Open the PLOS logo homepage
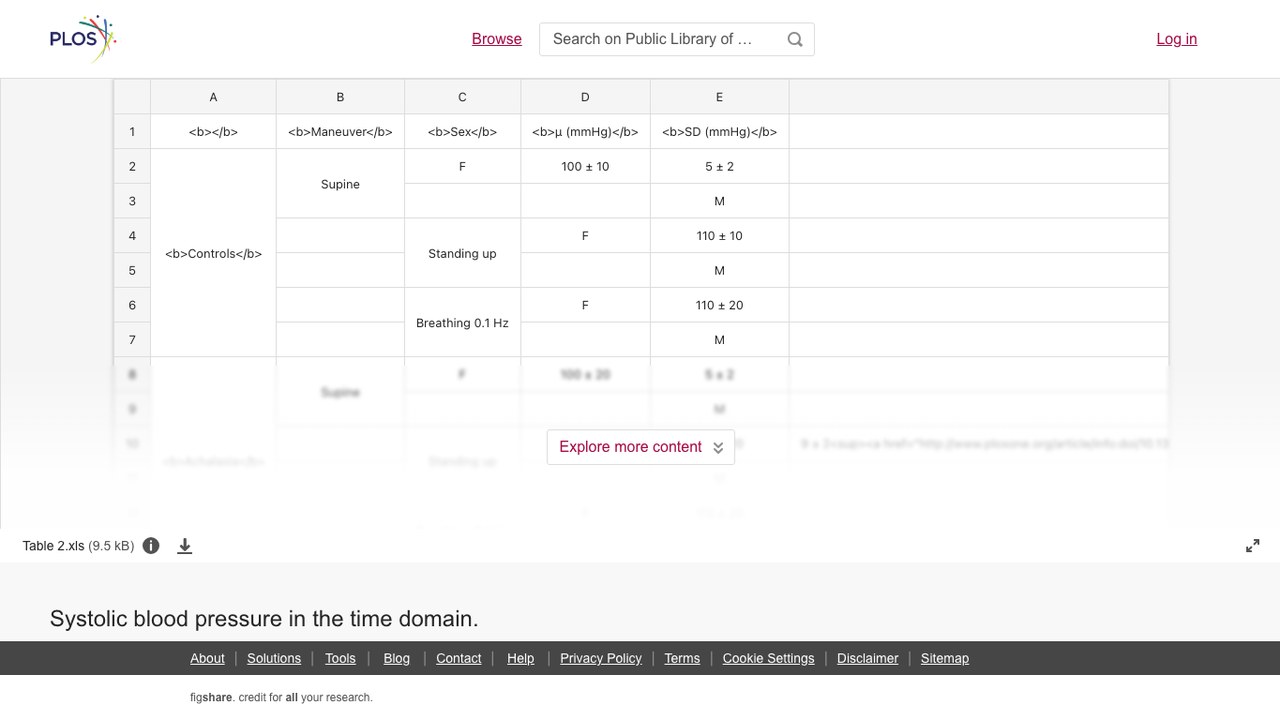 83,39
